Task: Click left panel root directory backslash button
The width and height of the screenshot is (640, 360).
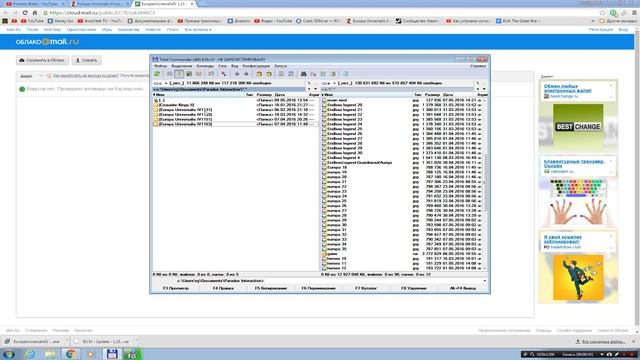Action: click(309, 83)
